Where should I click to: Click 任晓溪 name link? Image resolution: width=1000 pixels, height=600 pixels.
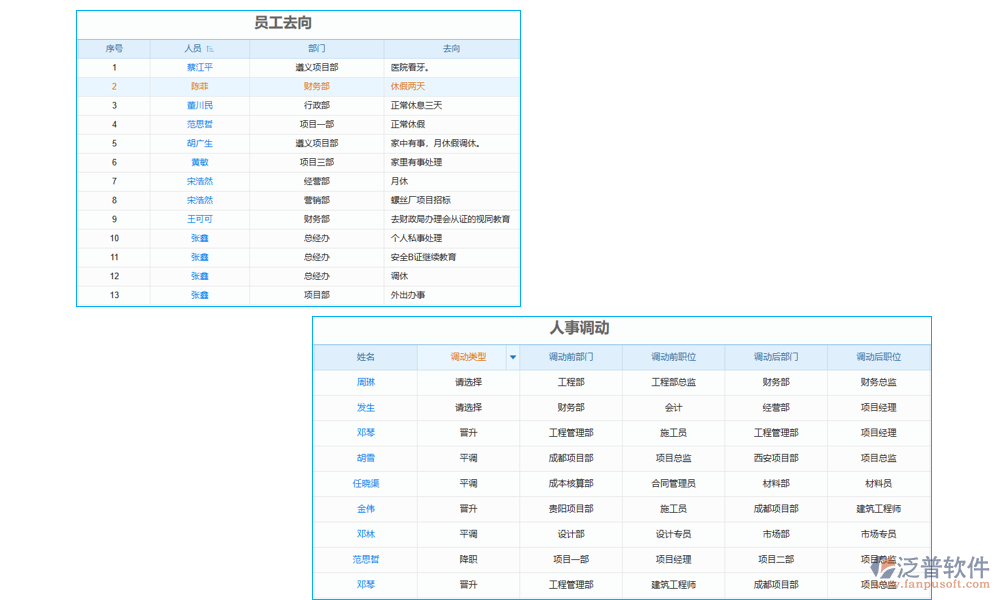(364, 483)
